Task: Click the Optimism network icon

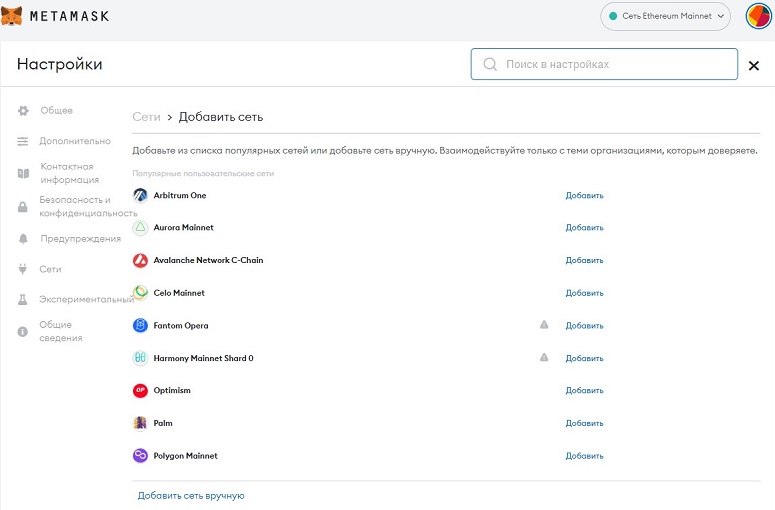Action: click(x=140, y=390)
